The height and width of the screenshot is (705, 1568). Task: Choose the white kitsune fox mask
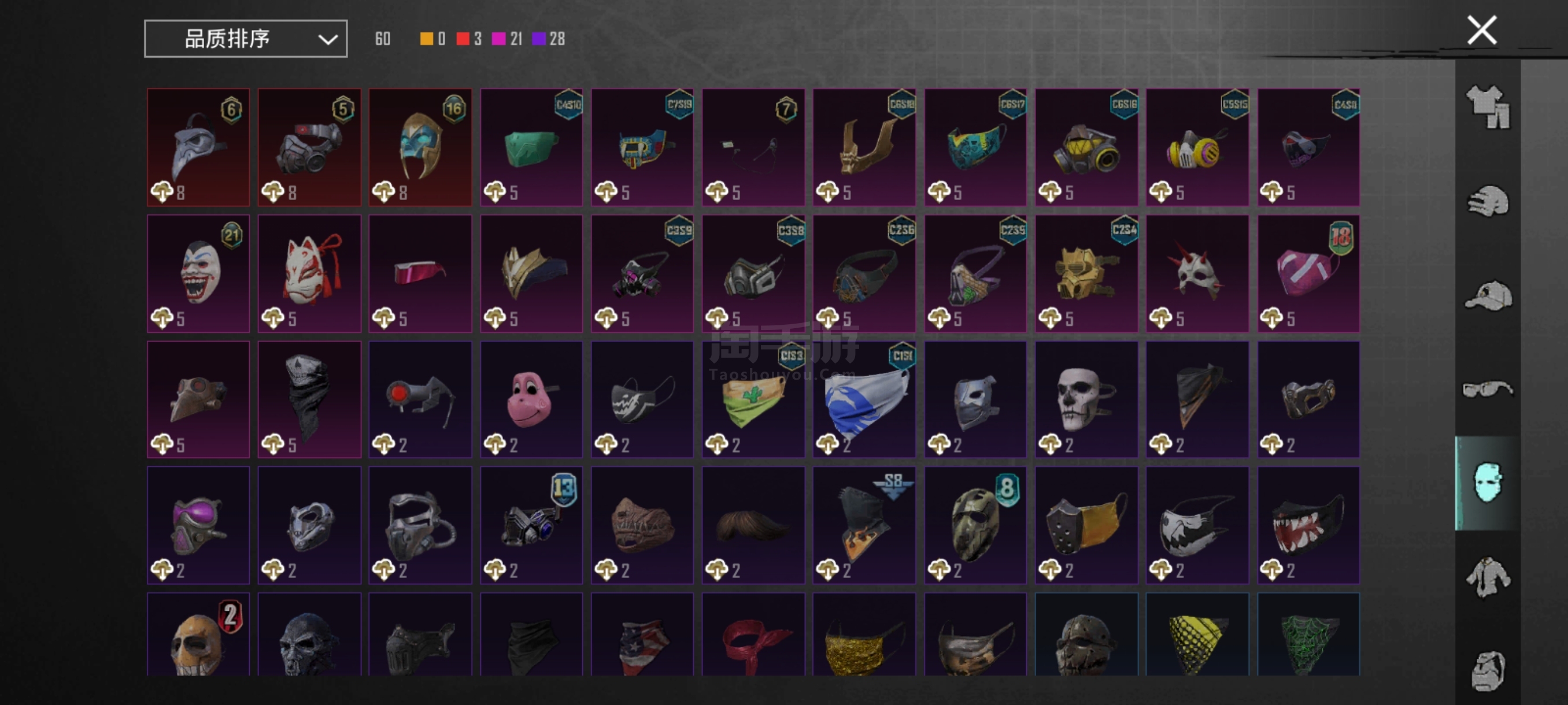(x=309, y=273)
